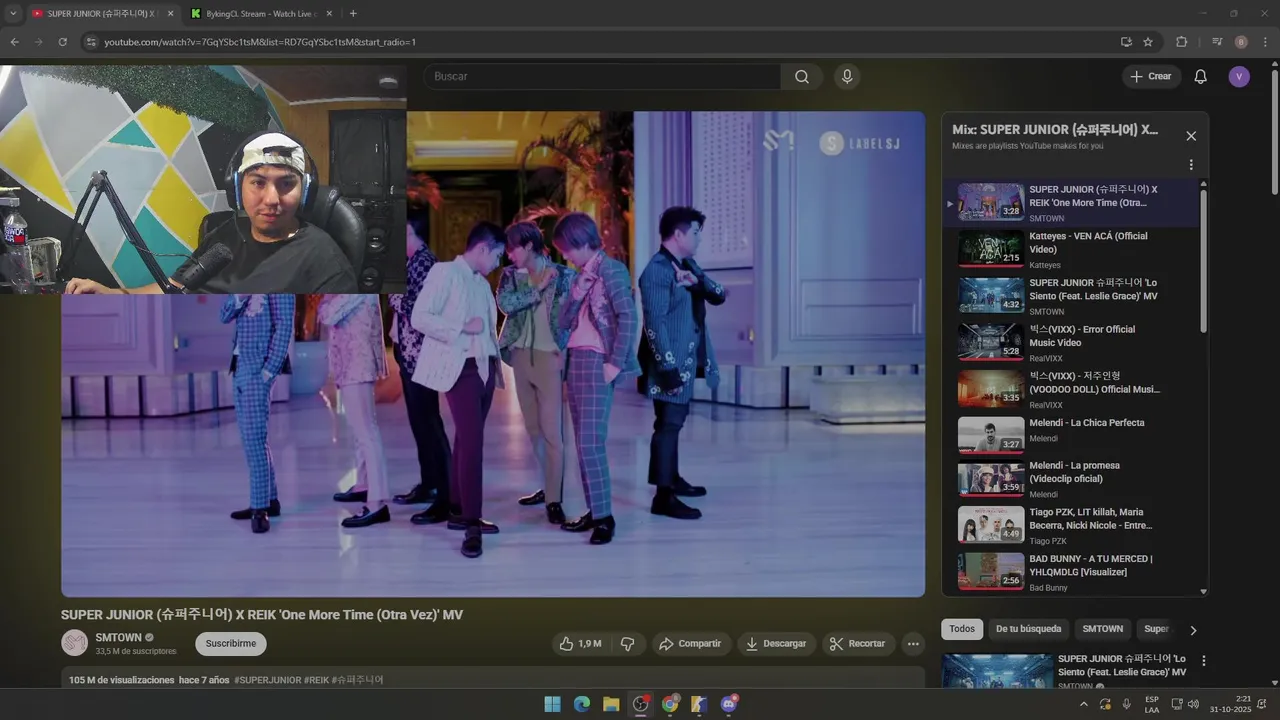This screenshot has width=1280, height=720.
Task: Bookmark page with star icon
Action: [1148, 42]
